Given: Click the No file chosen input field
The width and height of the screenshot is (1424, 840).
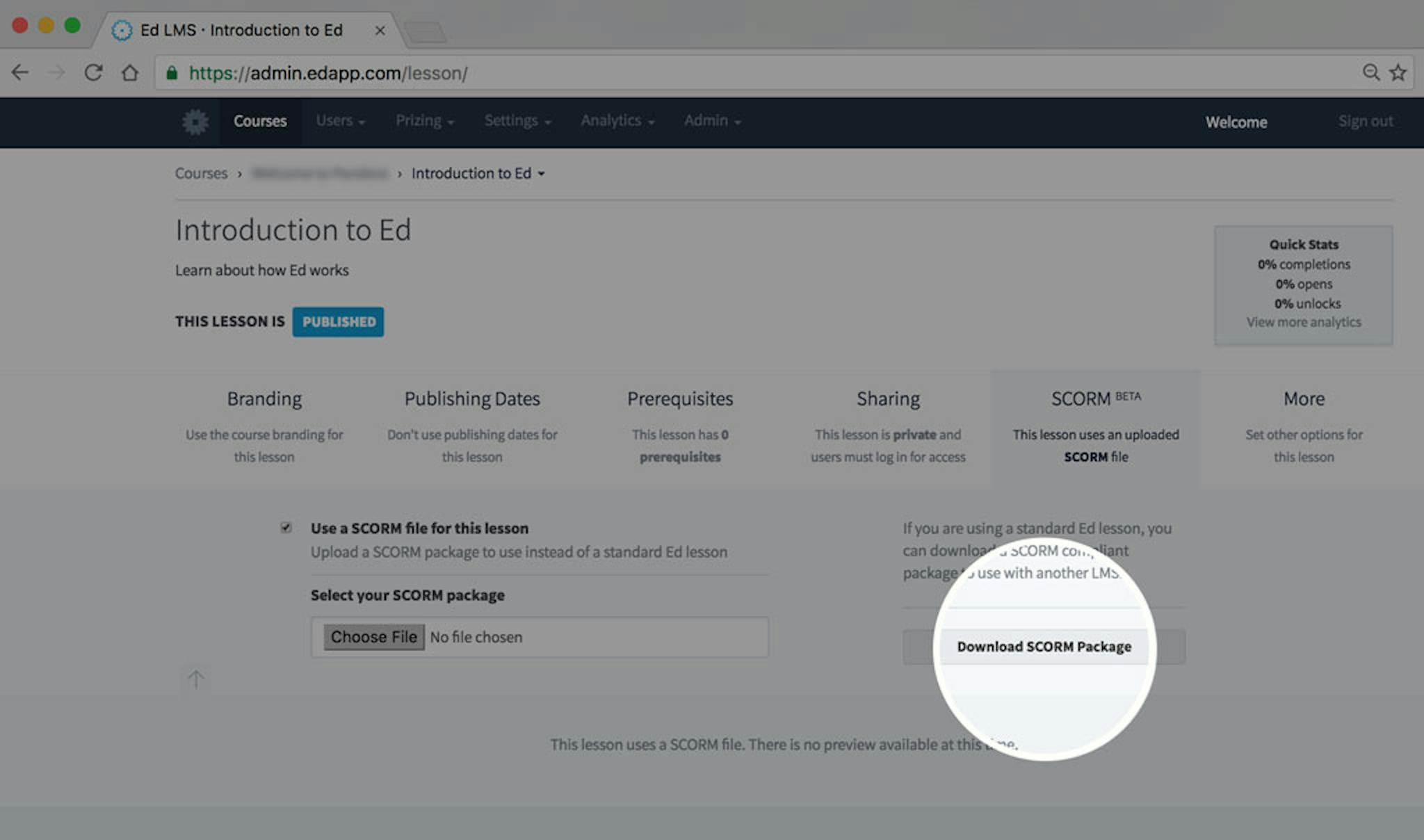Looking at the screenshot, I should 540,637.
